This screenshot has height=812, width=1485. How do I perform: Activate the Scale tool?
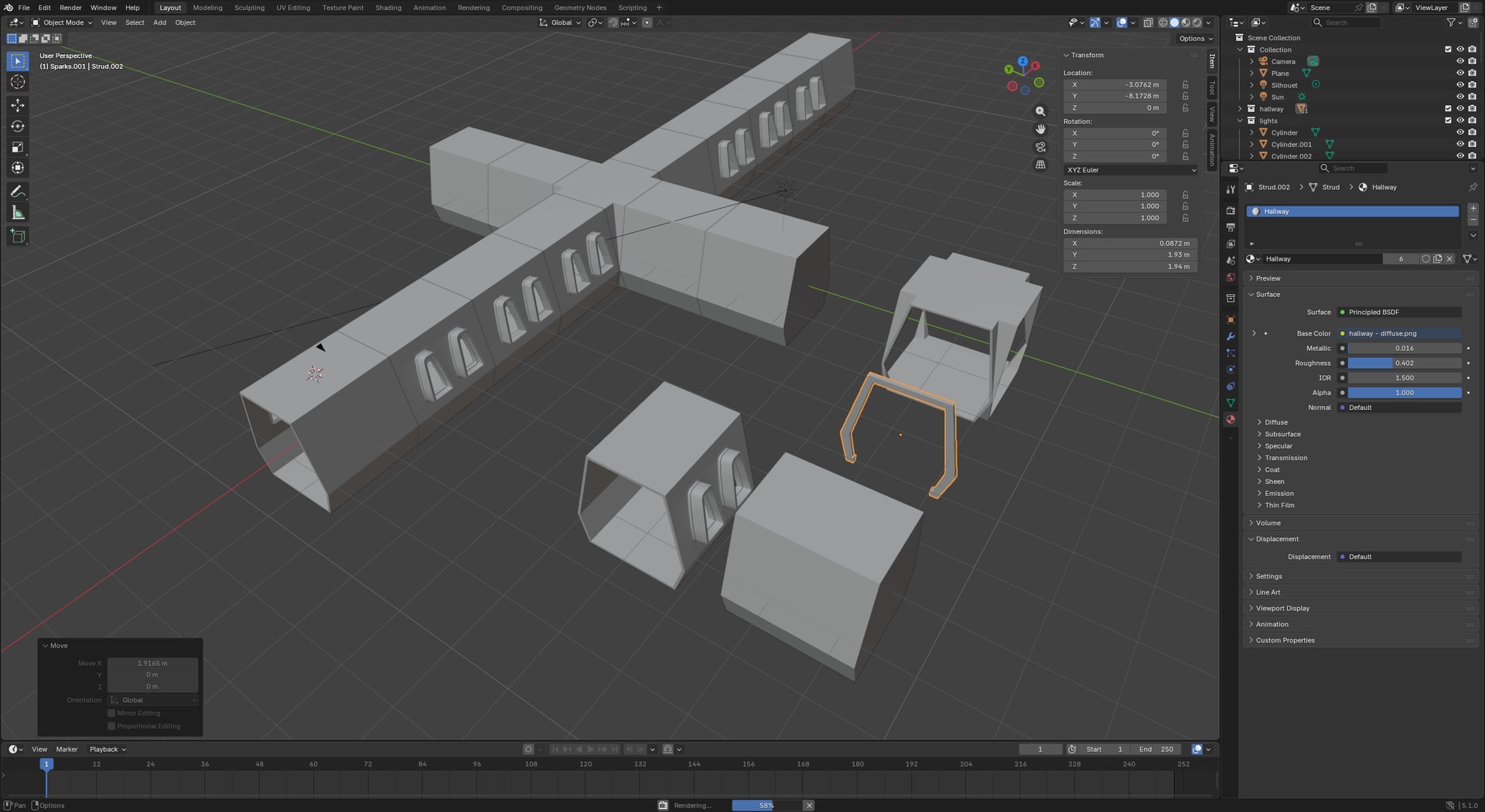[x=18, y=147]
